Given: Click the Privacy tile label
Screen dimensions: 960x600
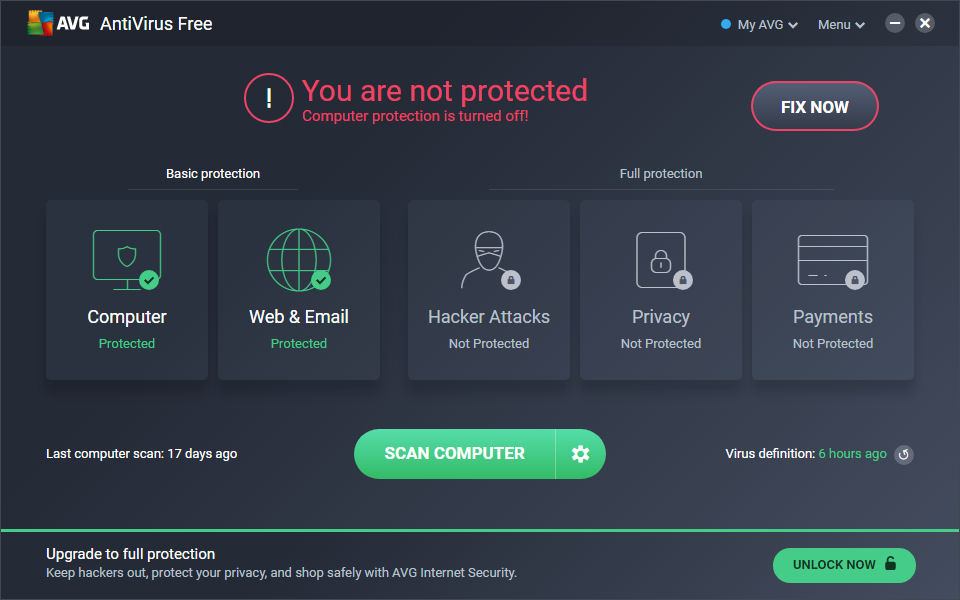Looking at the screenshot, I should coord(661,317).
